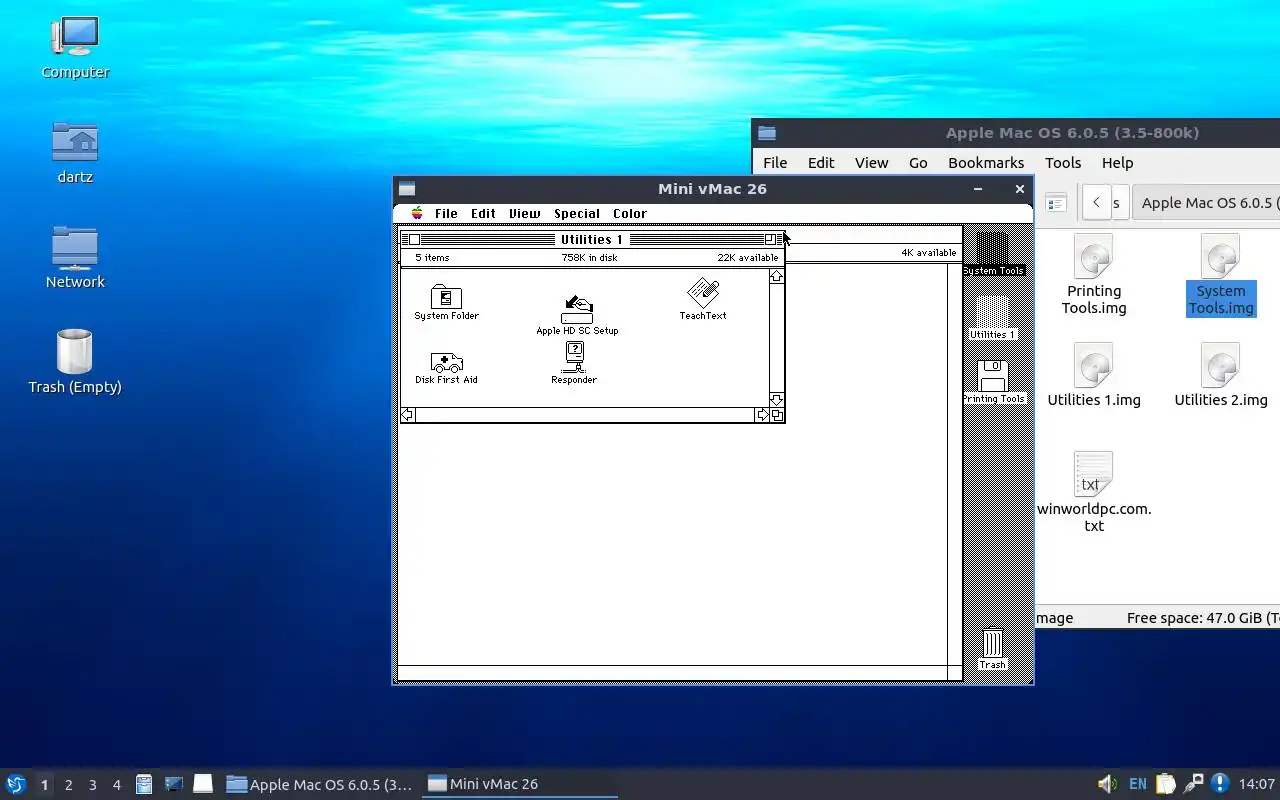Viewport: 1280px width, 800px height.
Task: Click the '5 items' text
Action: 432,257
